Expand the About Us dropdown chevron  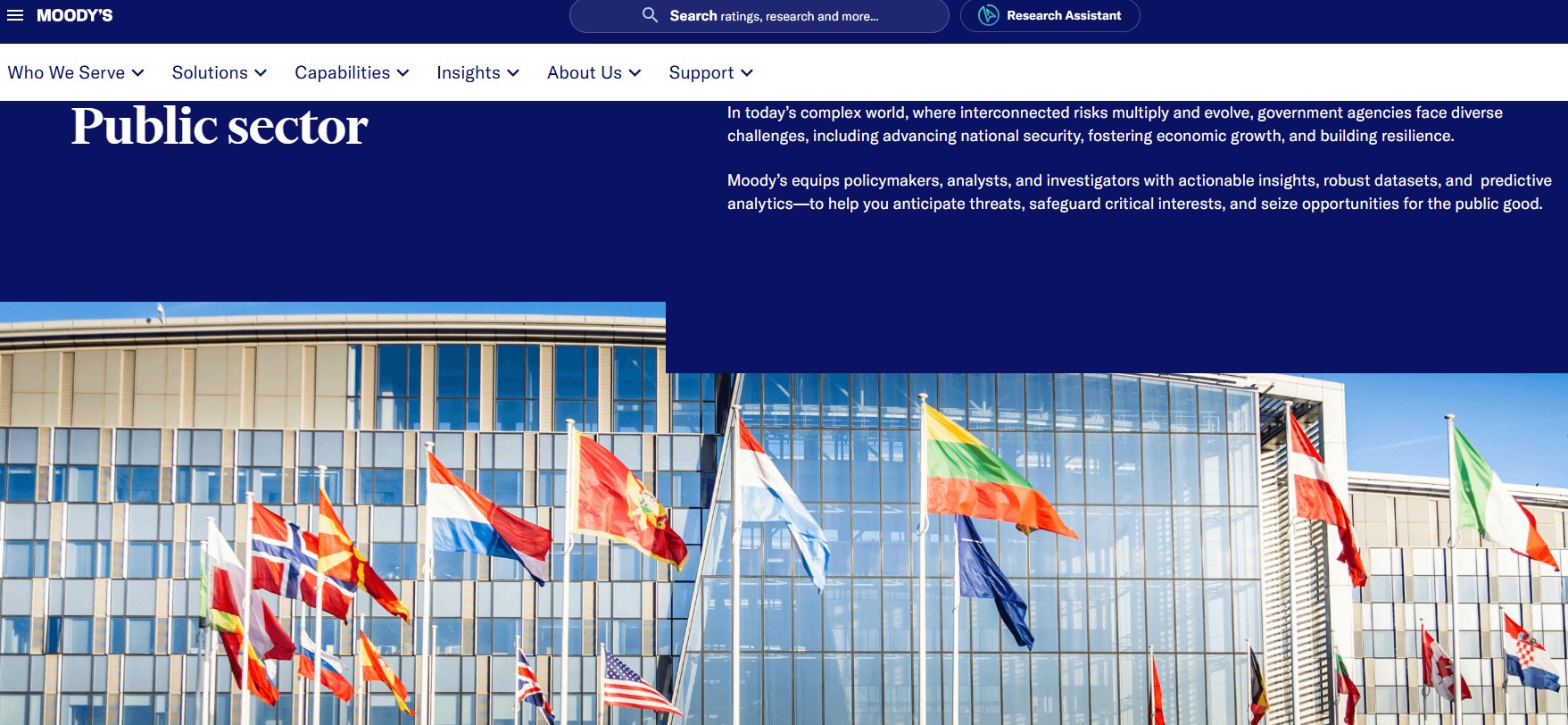click(635, 73)
